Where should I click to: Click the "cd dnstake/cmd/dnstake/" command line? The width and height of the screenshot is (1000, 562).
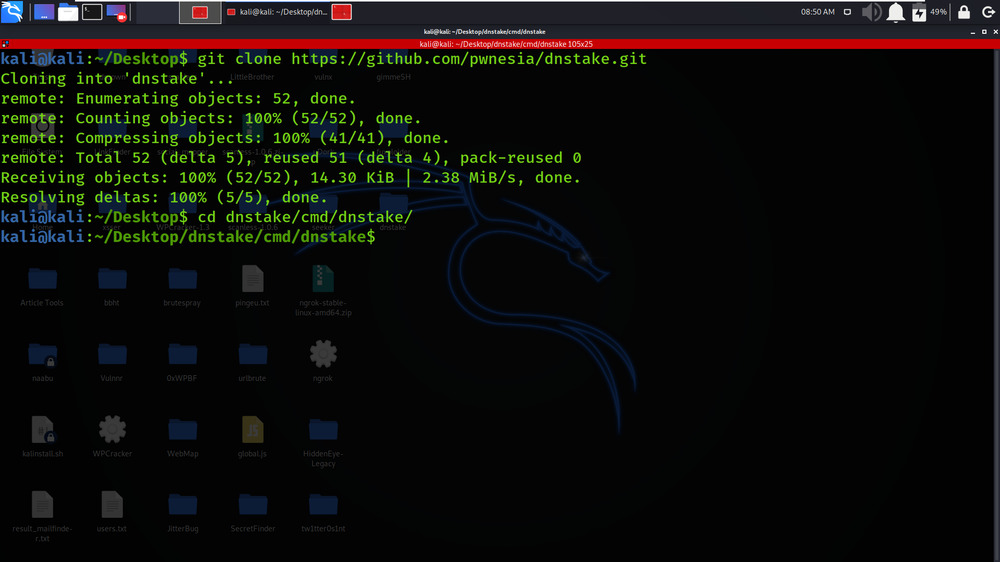pos(207,217)
